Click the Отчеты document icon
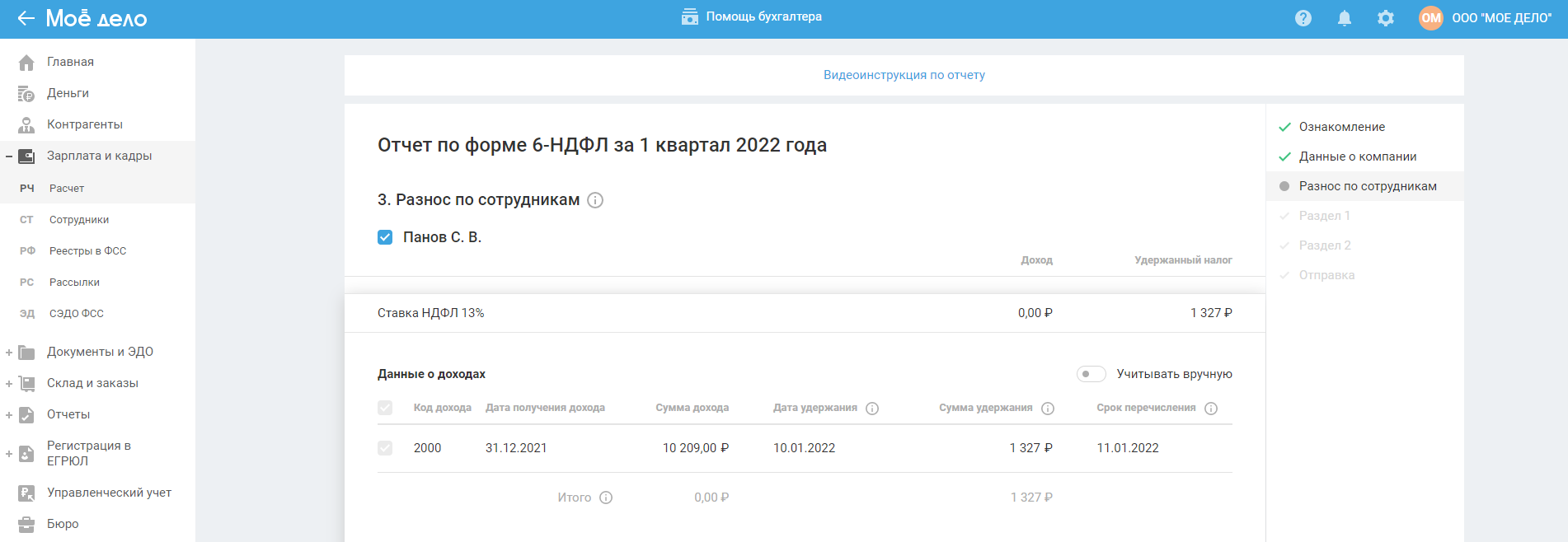The height and width of the screenshot is (542, 1568). click(x=26, y=415)
